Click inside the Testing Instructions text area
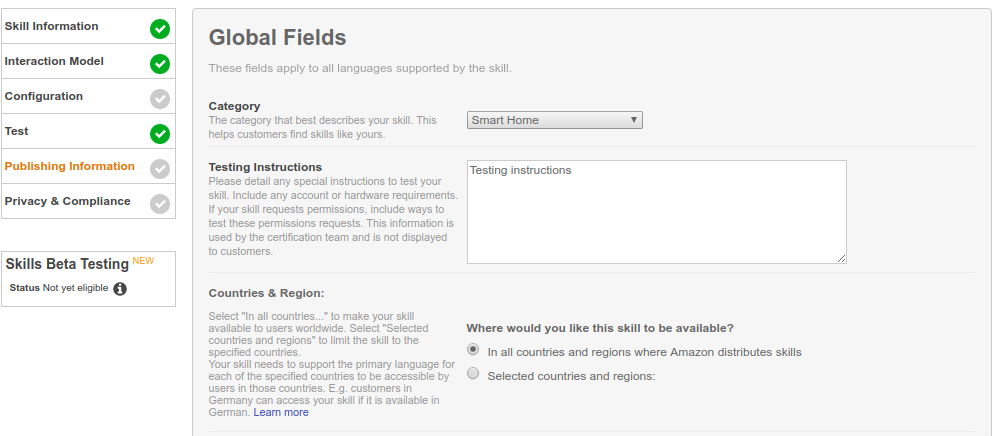 coord(656,212)
